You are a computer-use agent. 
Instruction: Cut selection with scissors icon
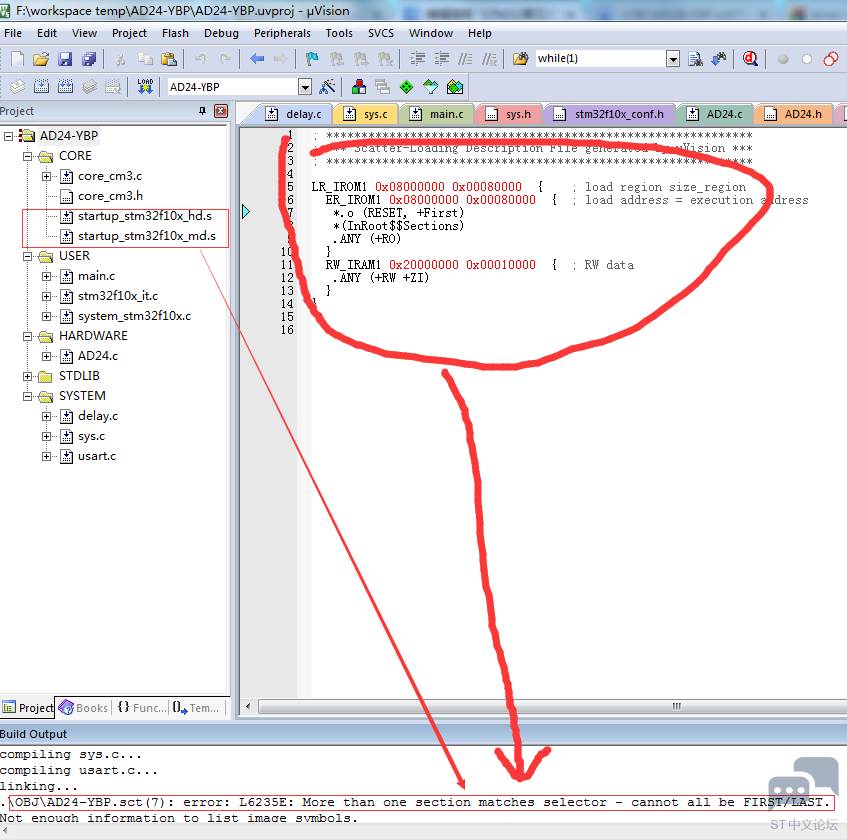(120, 59)
